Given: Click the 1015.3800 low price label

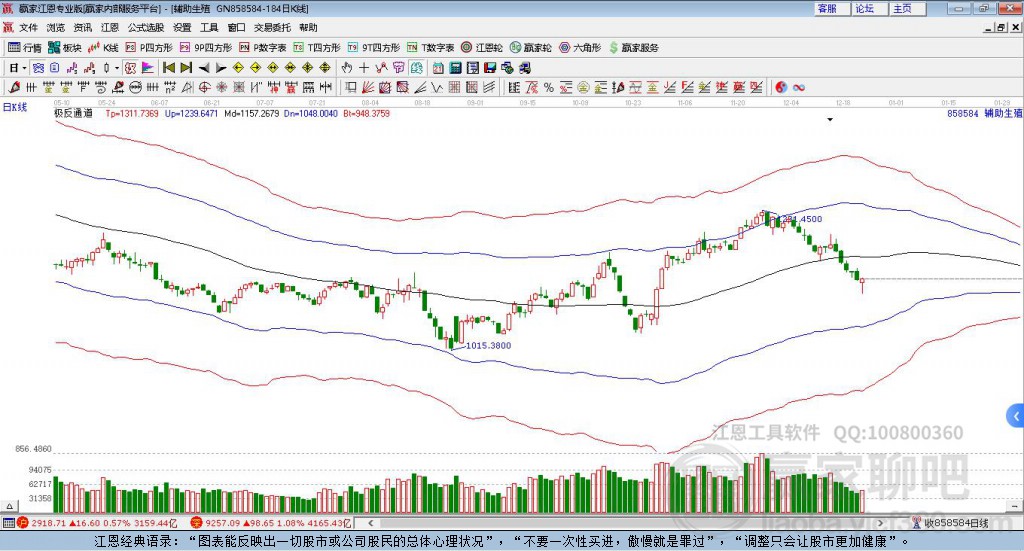Looking at the screenshot, I should click(x=488, y=345).
